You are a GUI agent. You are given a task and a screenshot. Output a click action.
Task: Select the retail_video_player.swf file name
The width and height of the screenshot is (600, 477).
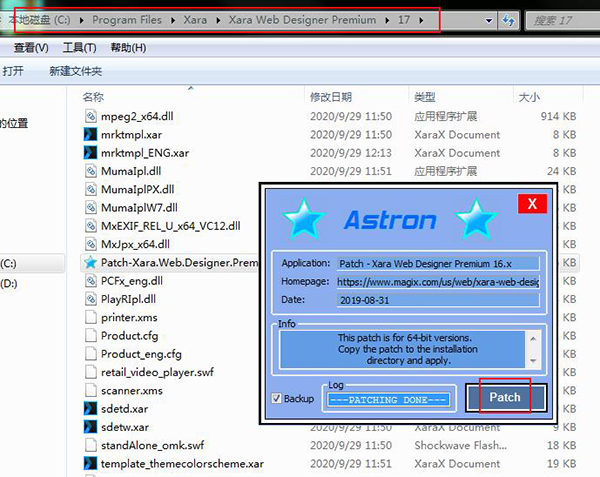pos(157,372)
